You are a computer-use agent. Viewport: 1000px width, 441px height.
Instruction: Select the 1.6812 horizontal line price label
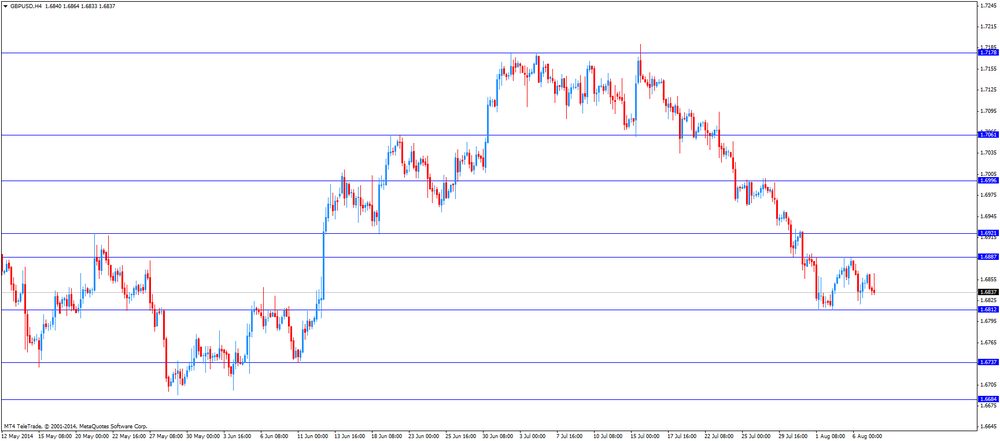pyautogui.click(x=987, y=310)
